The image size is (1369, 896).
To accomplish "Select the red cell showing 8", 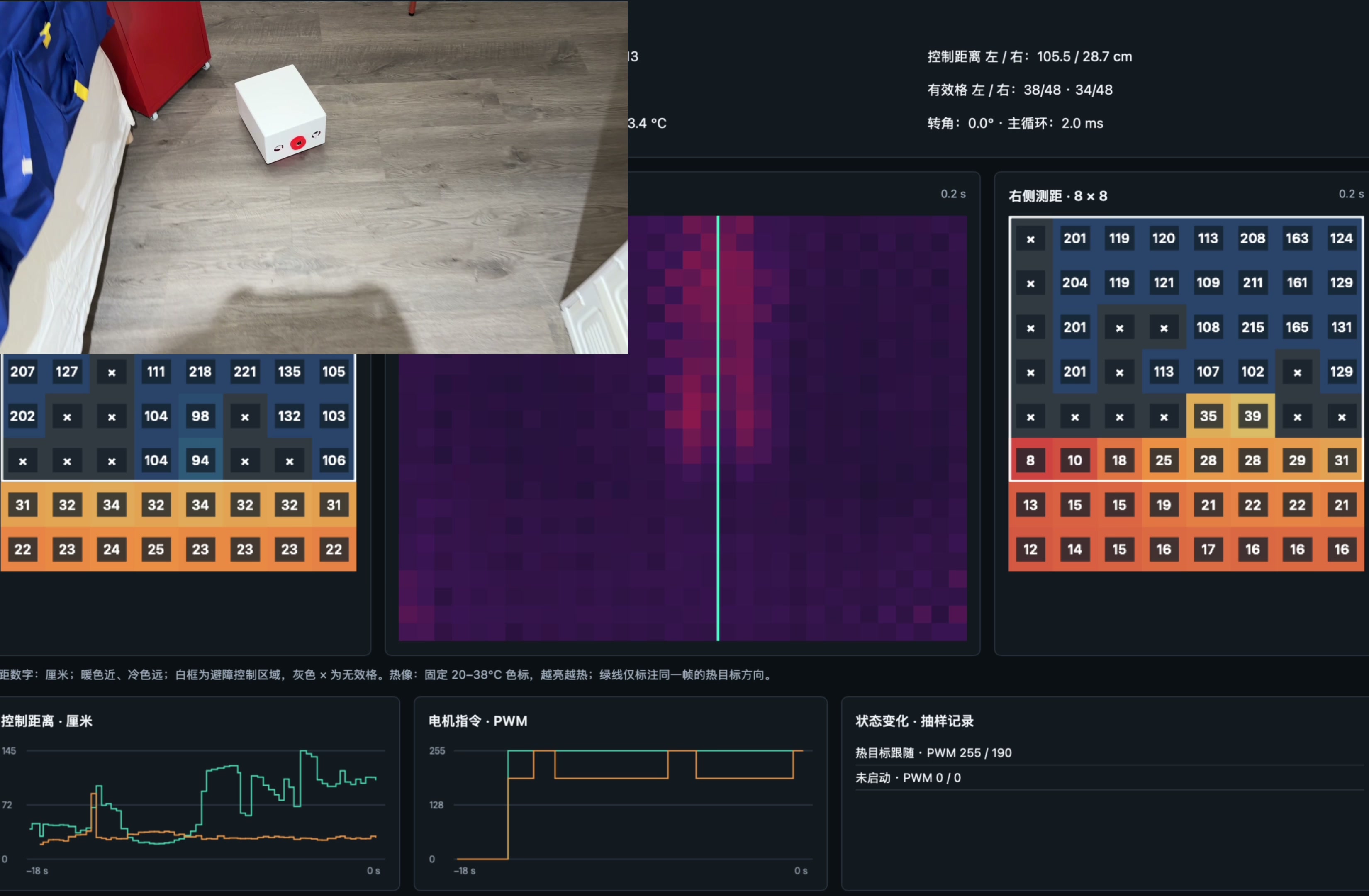I will [x=1030, y=460].
